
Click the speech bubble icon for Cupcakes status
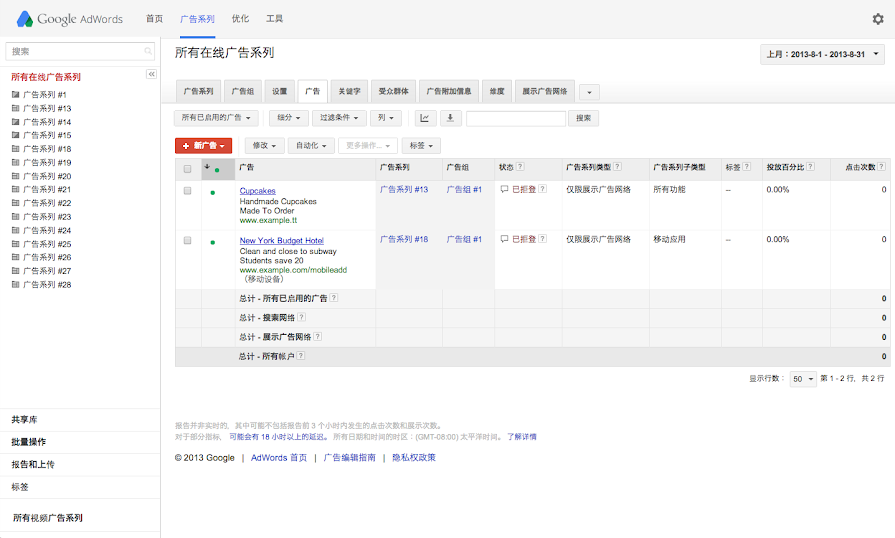tap(505, 189)
